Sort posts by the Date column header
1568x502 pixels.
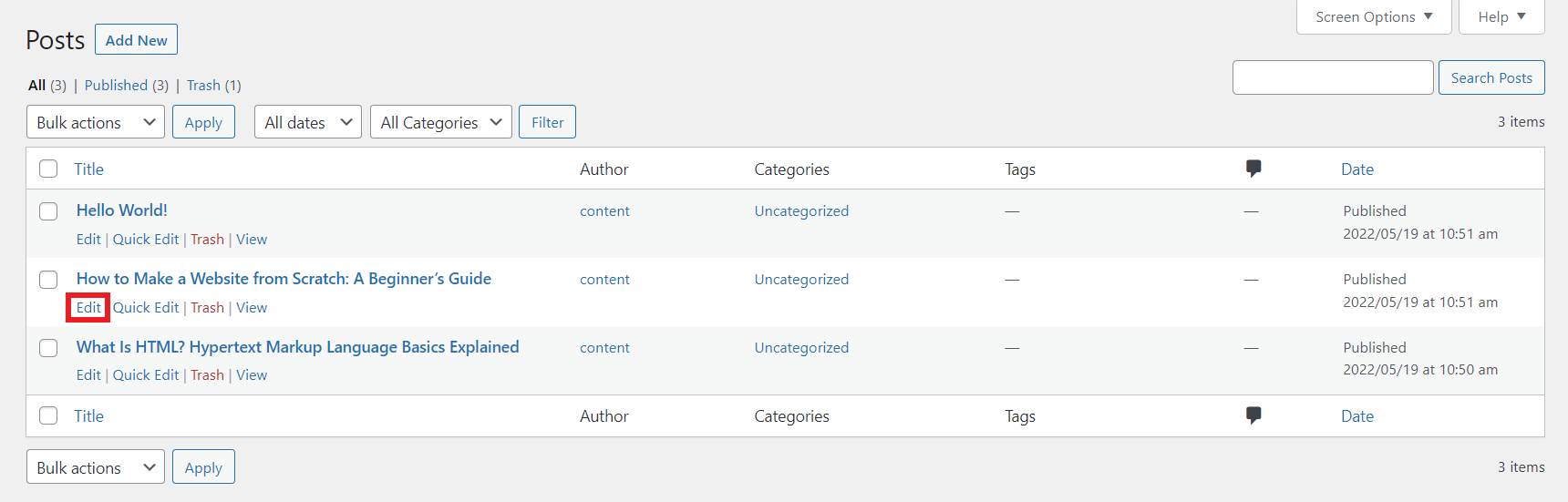[1357, 169]
